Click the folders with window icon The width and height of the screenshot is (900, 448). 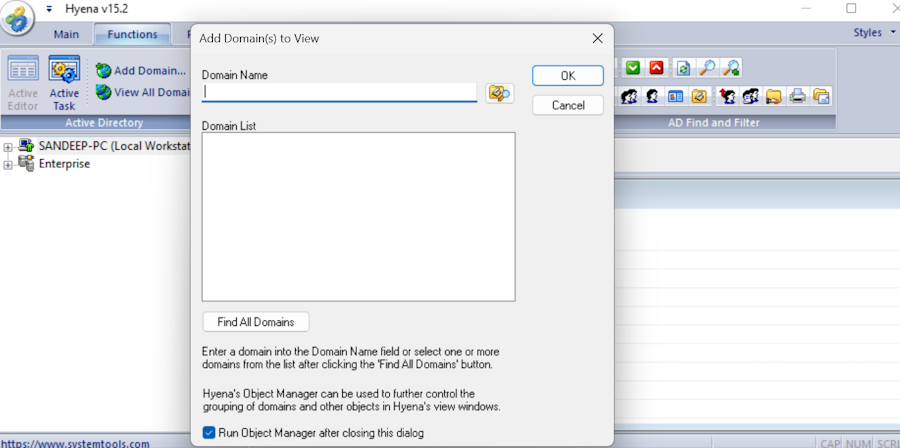coord(821,96)
